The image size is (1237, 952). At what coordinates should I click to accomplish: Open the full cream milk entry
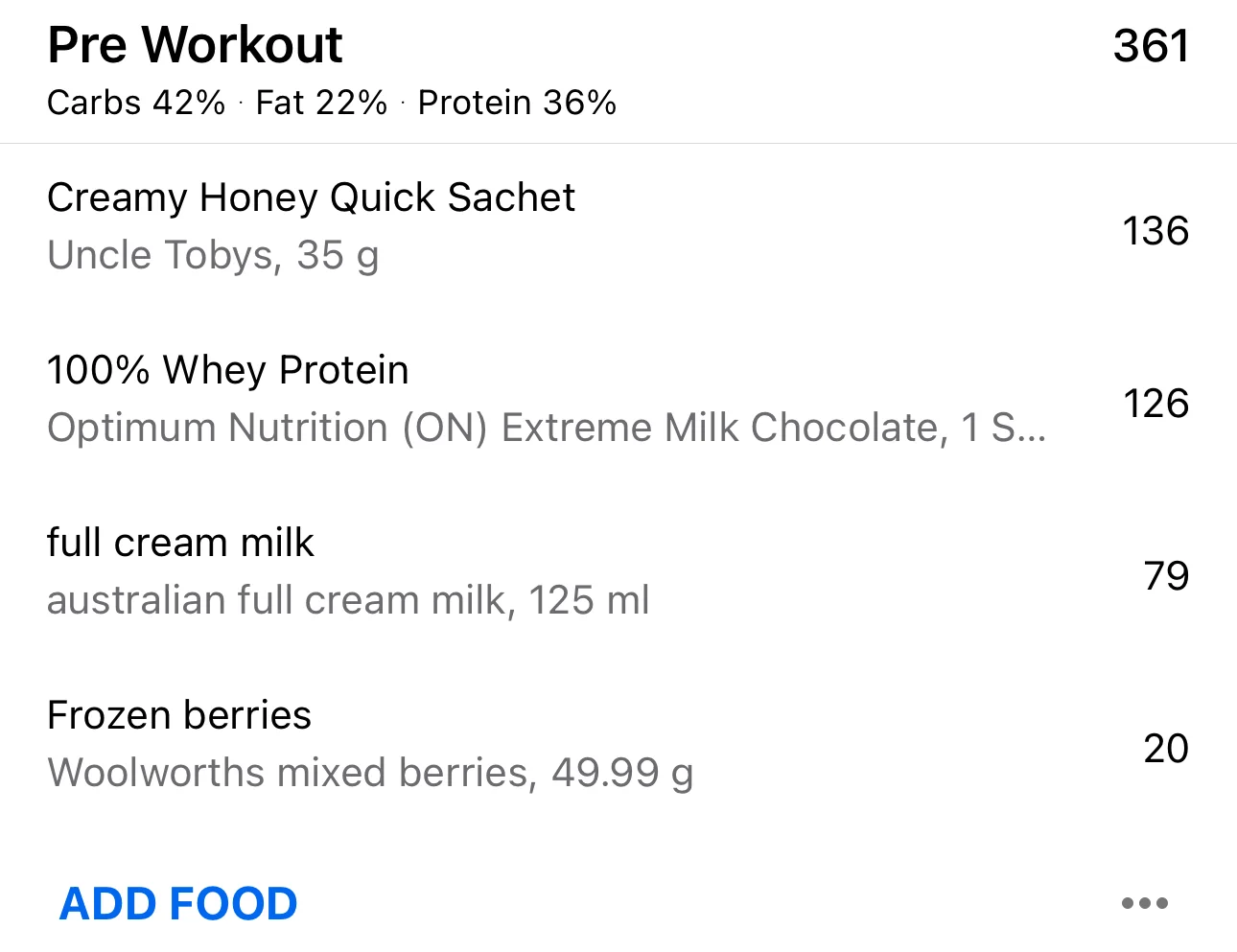click(180, 543)
